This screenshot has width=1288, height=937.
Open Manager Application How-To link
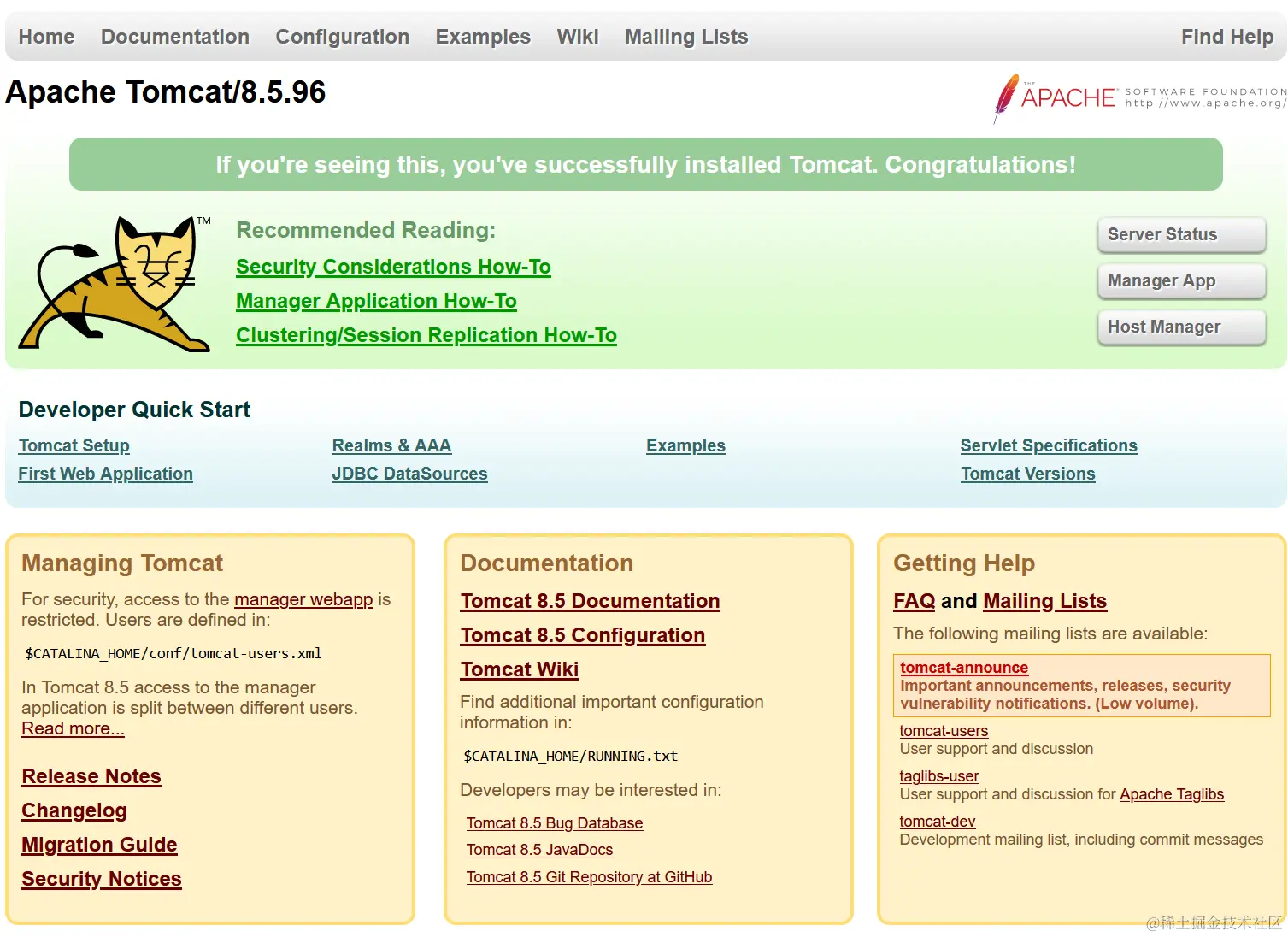(376, 301)
